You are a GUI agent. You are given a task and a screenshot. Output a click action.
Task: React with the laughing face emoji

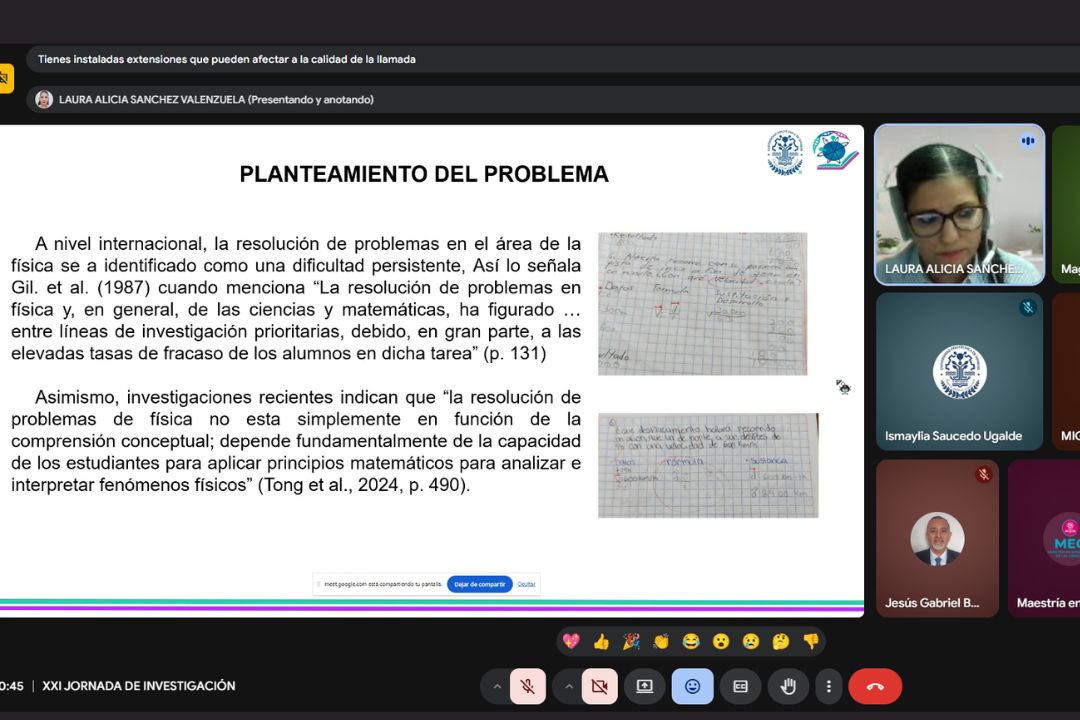(x=691, y=641)
